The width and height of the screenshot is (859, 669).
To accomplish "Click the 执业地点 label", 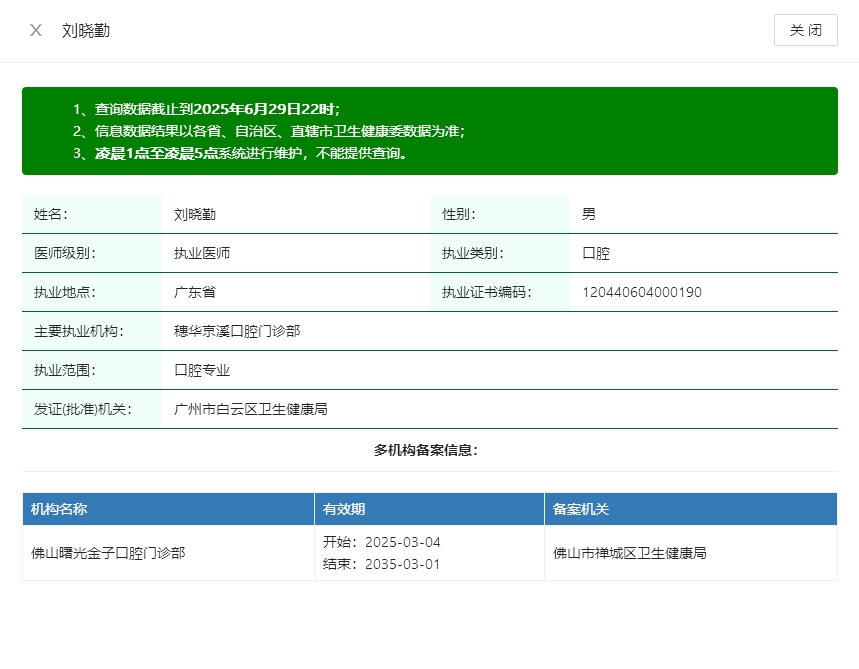I will pos(65,292).
